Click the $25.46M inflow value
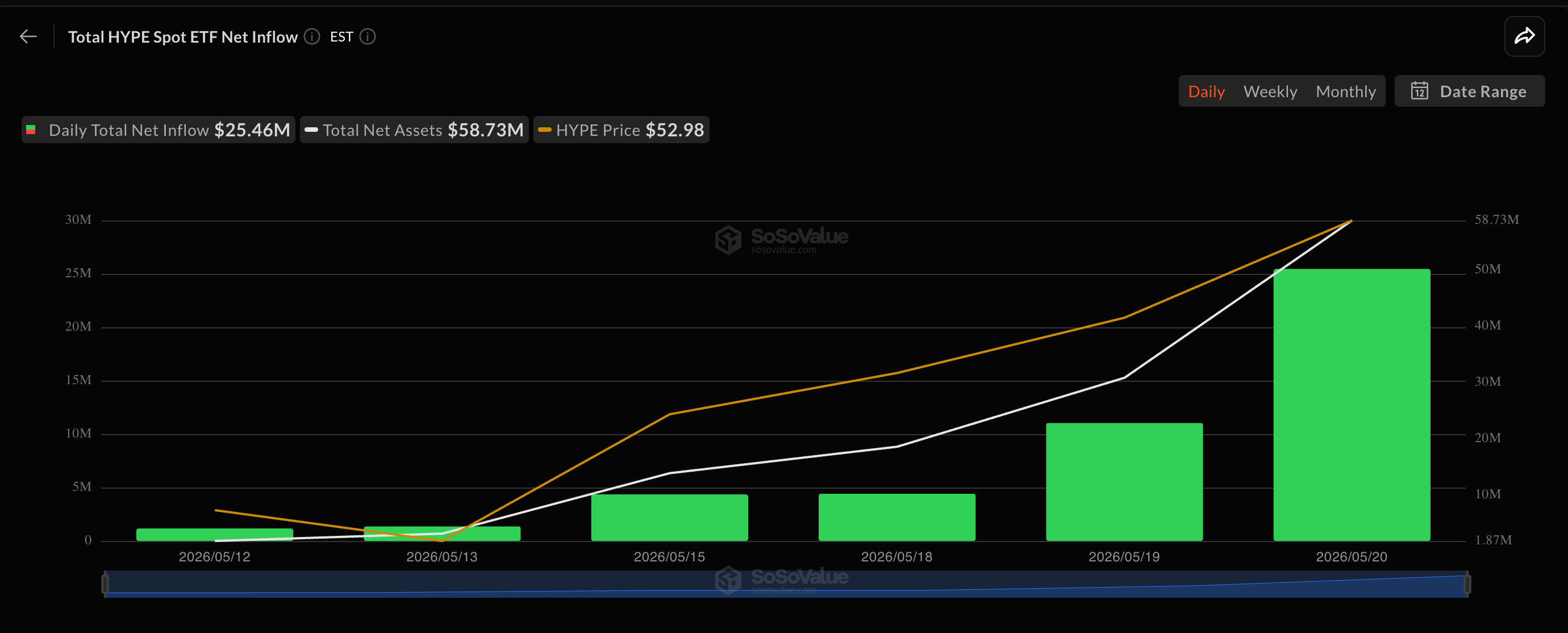The image size is (1568, 633). click(252, 130)
